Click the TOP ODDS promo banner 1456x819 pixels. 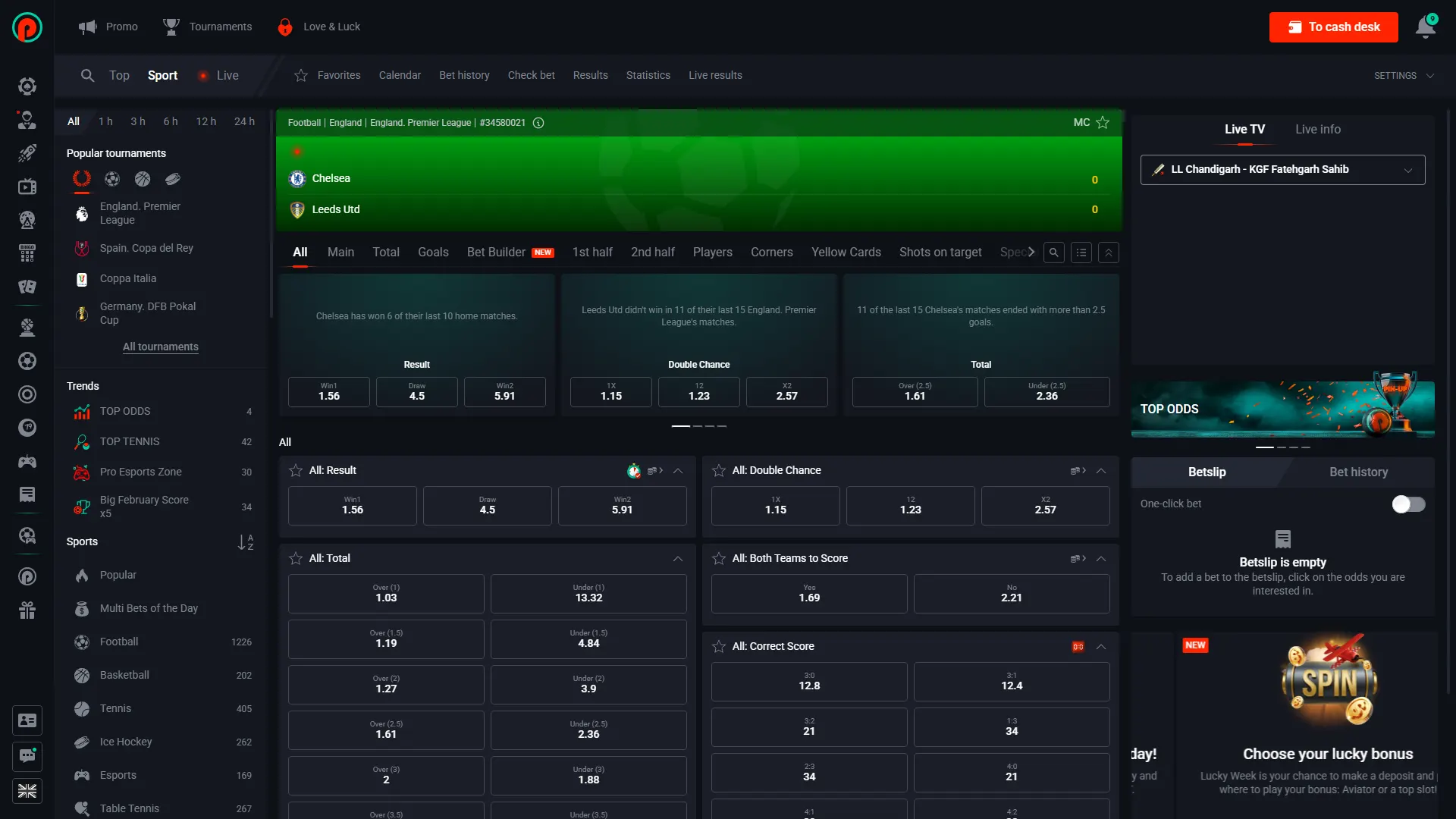1282,409
